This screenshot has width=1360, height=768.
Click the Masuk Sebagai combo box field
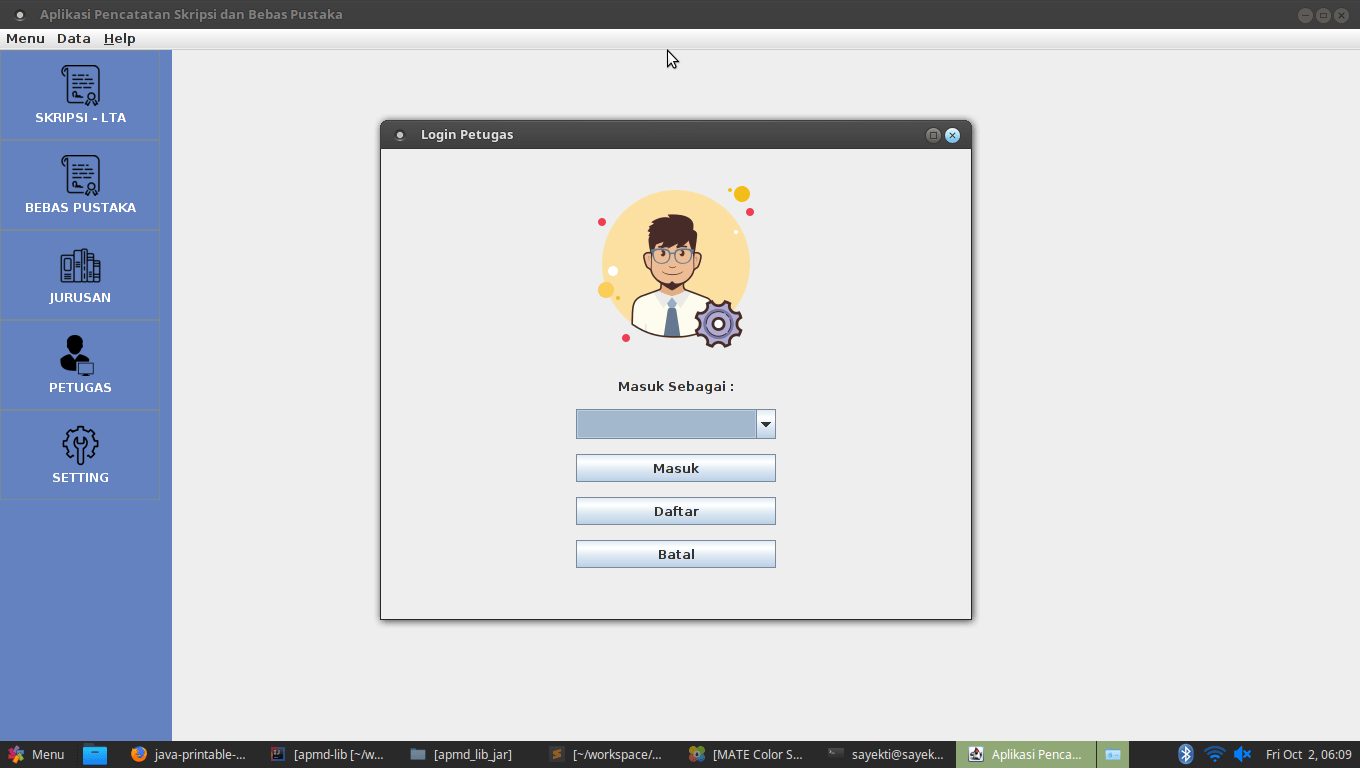click(x=666, y=424)
